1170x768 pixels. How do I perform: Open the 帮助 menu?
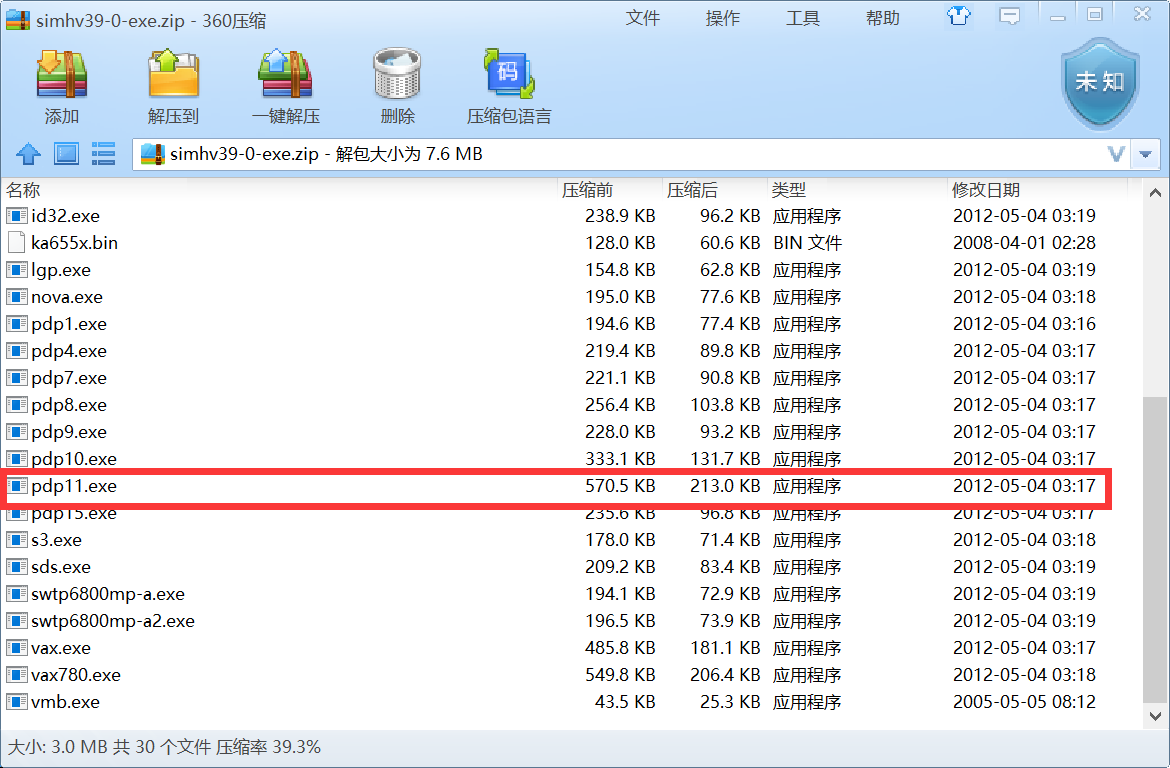883,18
